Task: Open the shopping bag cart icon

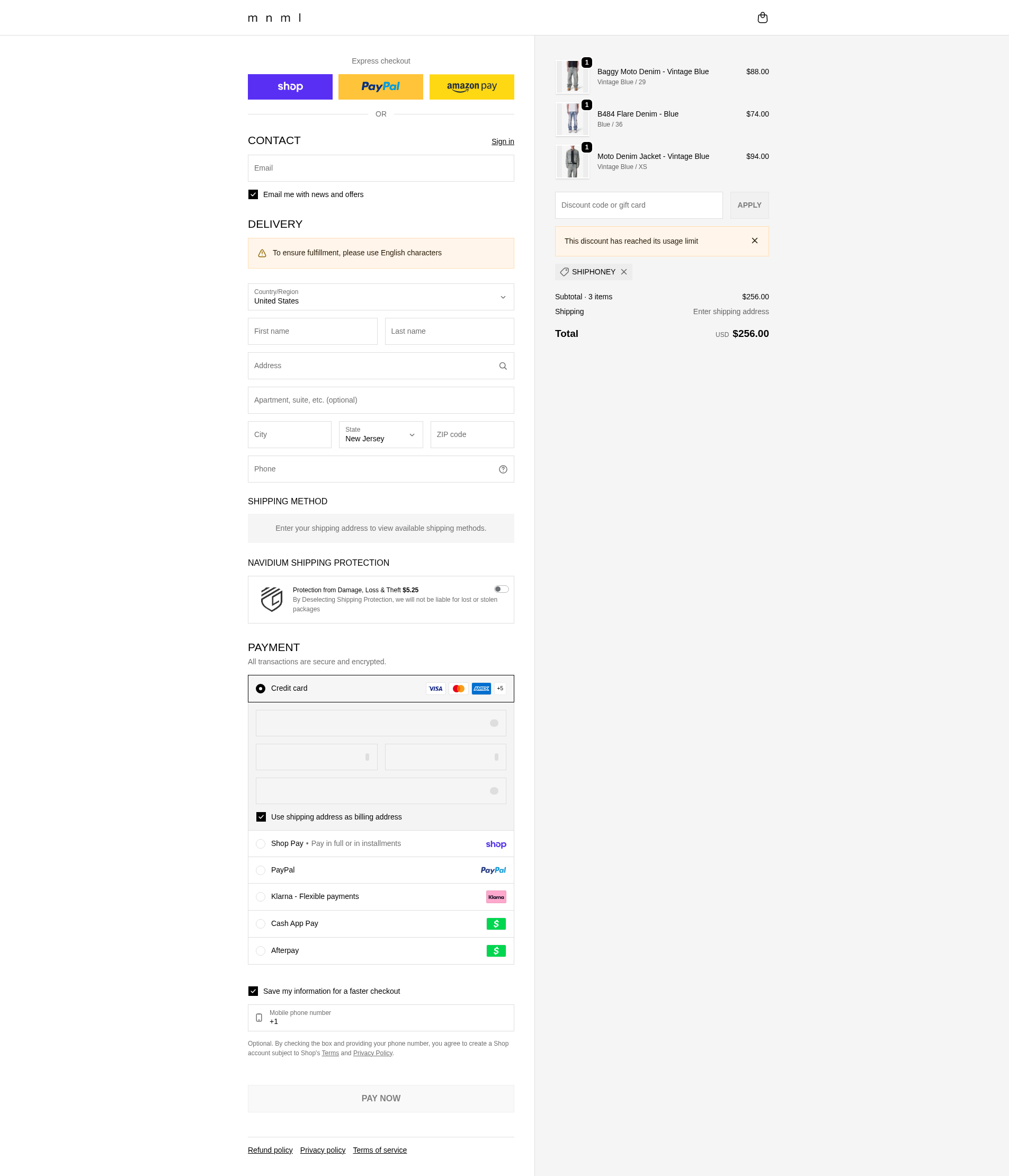Action: 762,17
